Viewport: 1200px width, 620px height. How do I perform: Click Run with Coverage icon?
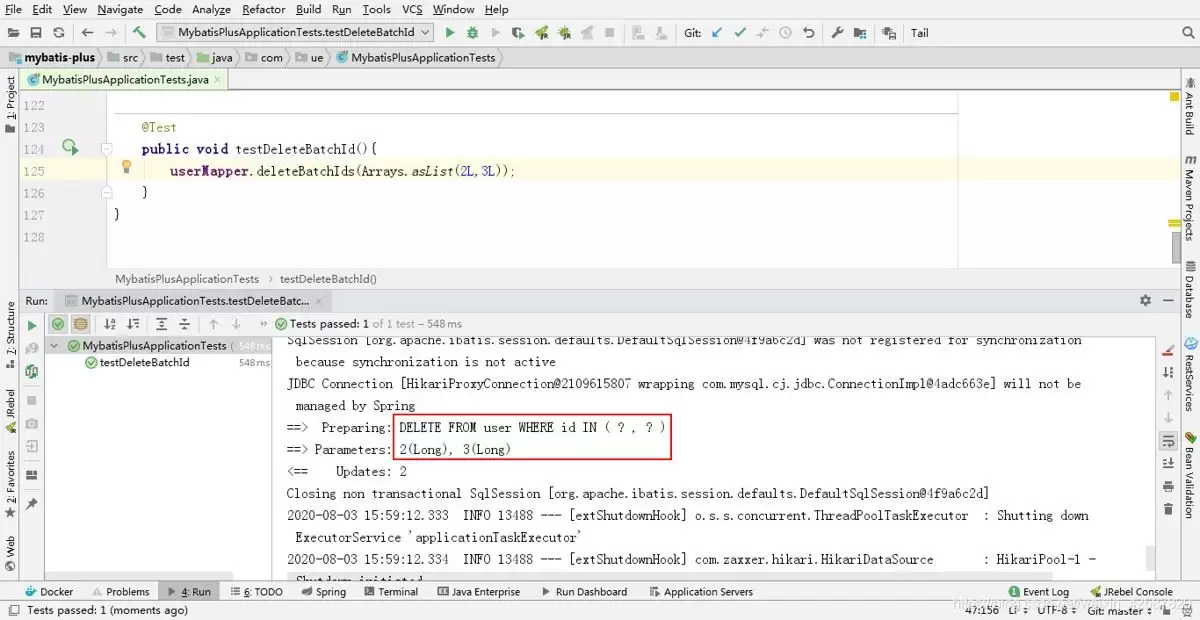coord(517,33)
